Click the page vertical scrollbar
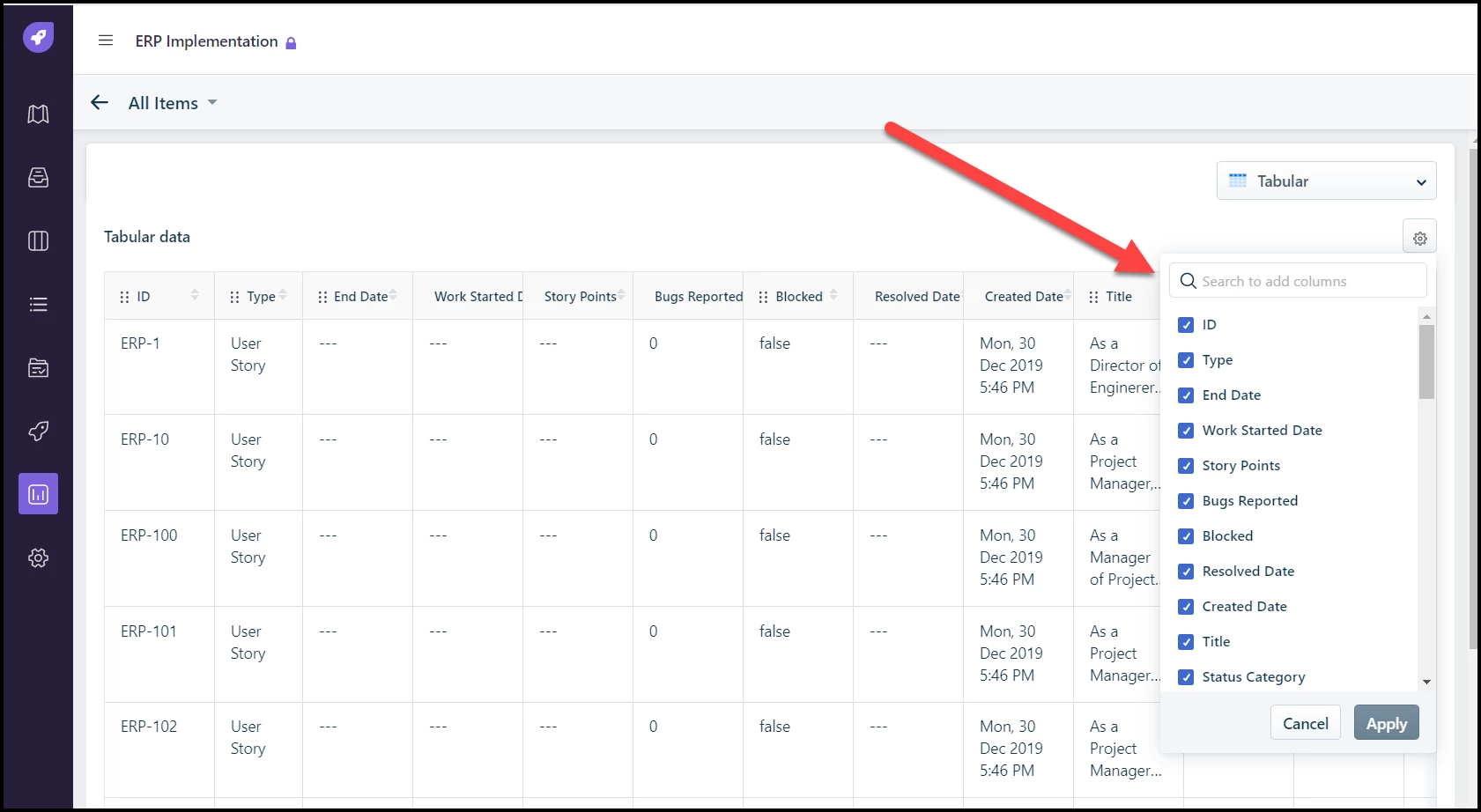 1473,399
